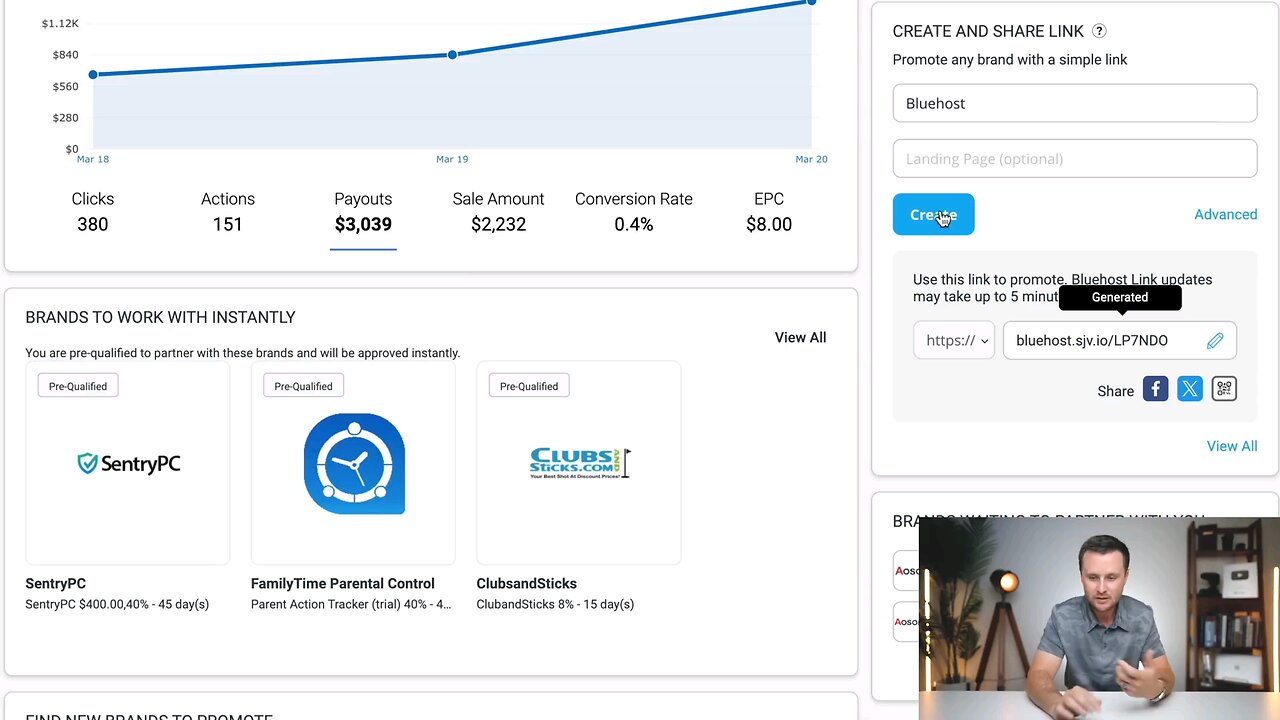Click Pre-Qualified badge on SentryPC card
Viewport: 1280px width, 720px height.
coord(78,386)
